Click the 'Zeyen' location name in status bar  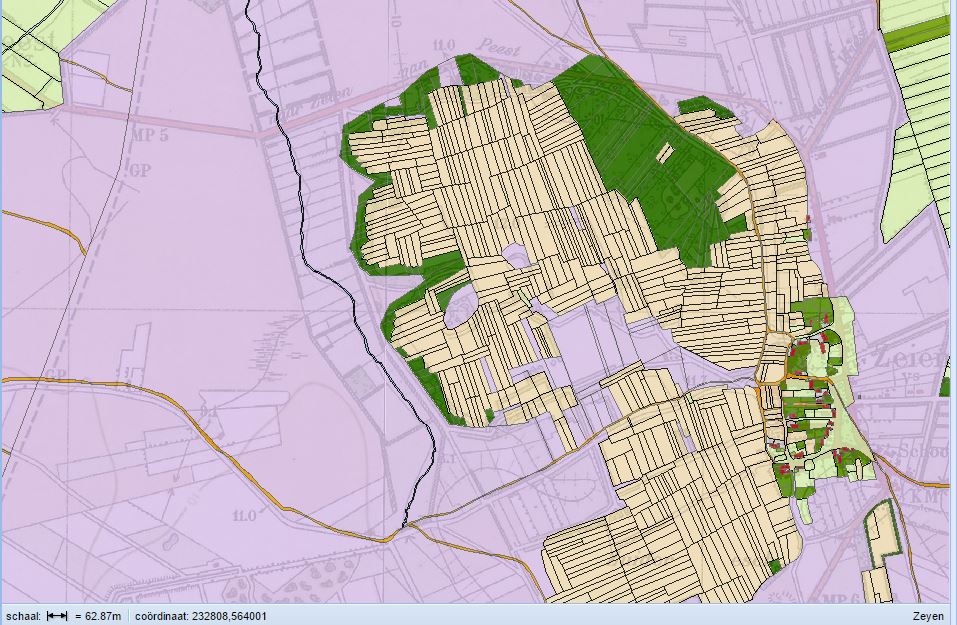pos(928,616)
